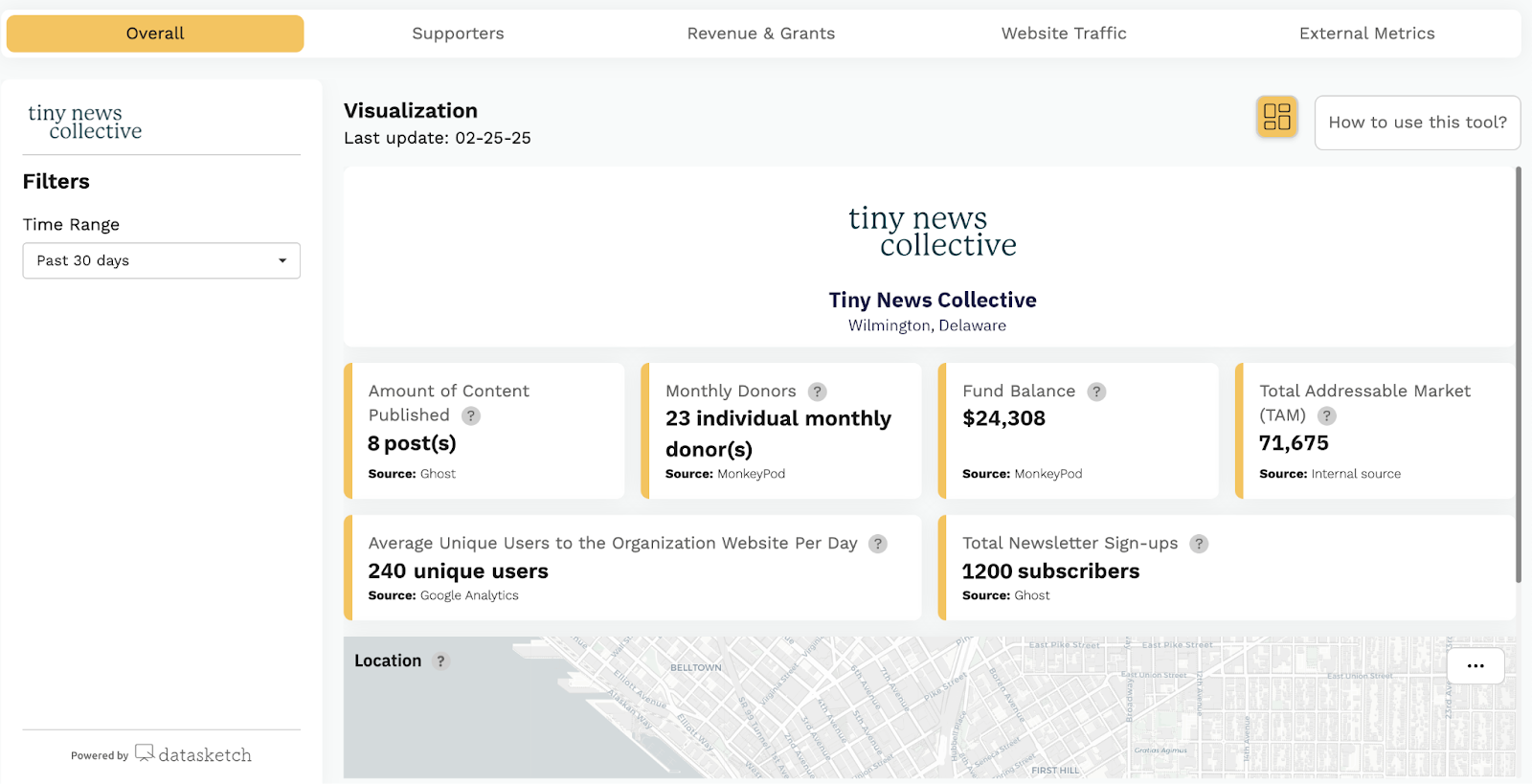Click the "Filters" heading
1532x784 pixels.
click(56, 182)
